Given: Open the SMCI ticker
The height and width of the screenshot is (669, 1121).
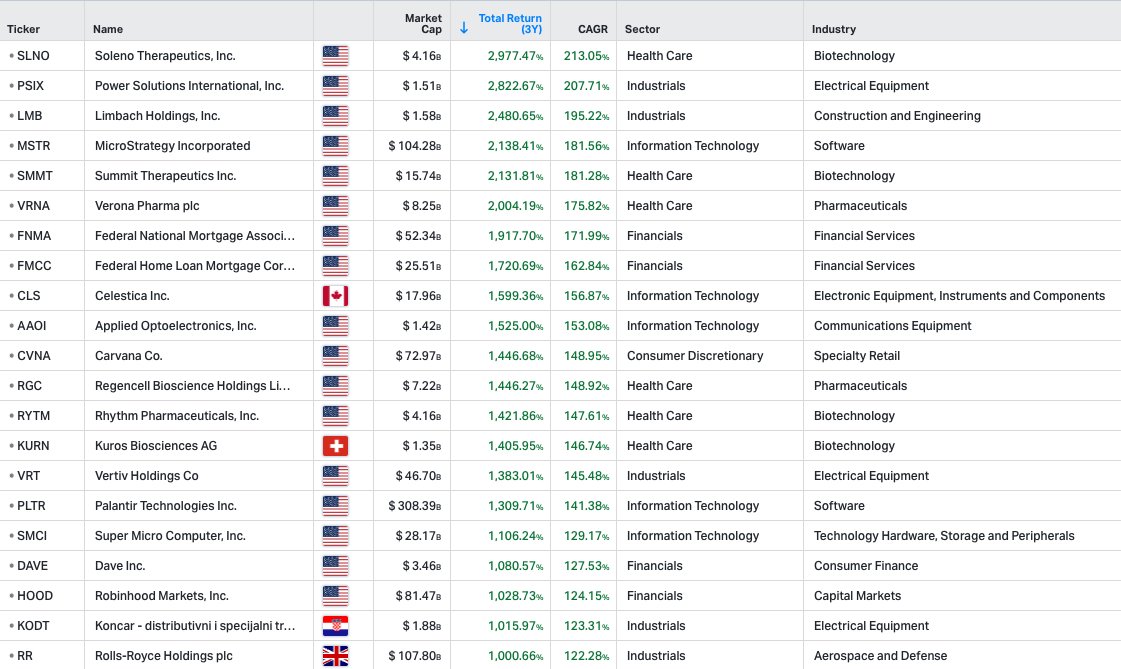Looking at the screenshot, I should click(32, 536).
